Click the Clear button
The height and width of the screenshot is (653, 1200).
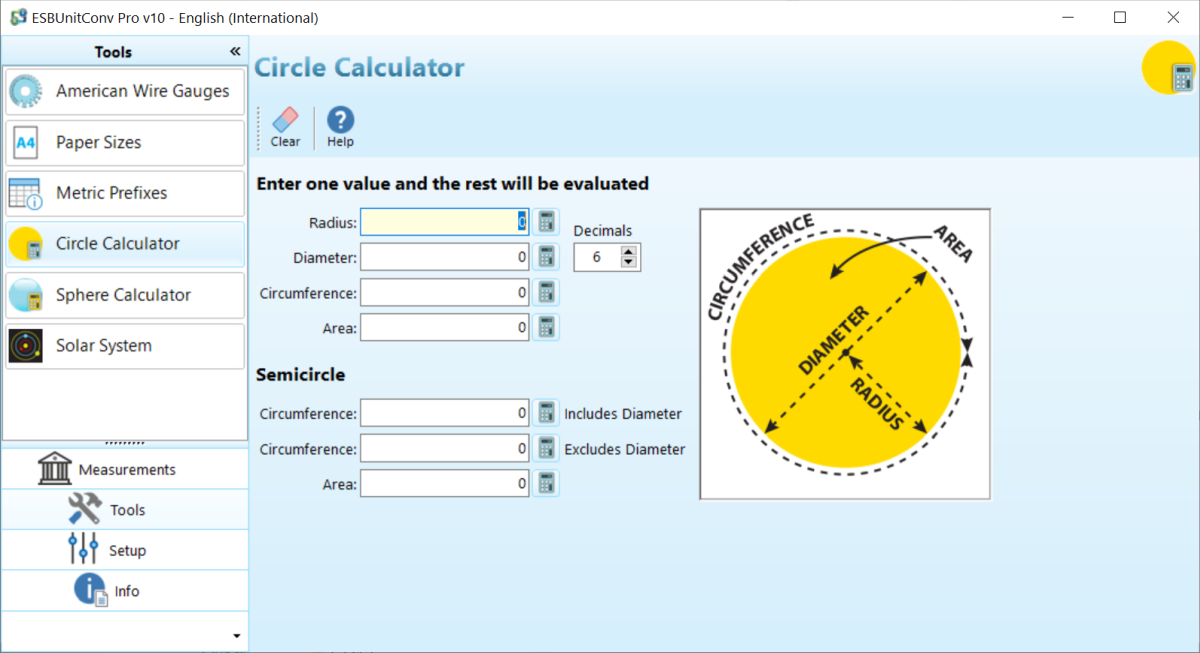(284, 125)
